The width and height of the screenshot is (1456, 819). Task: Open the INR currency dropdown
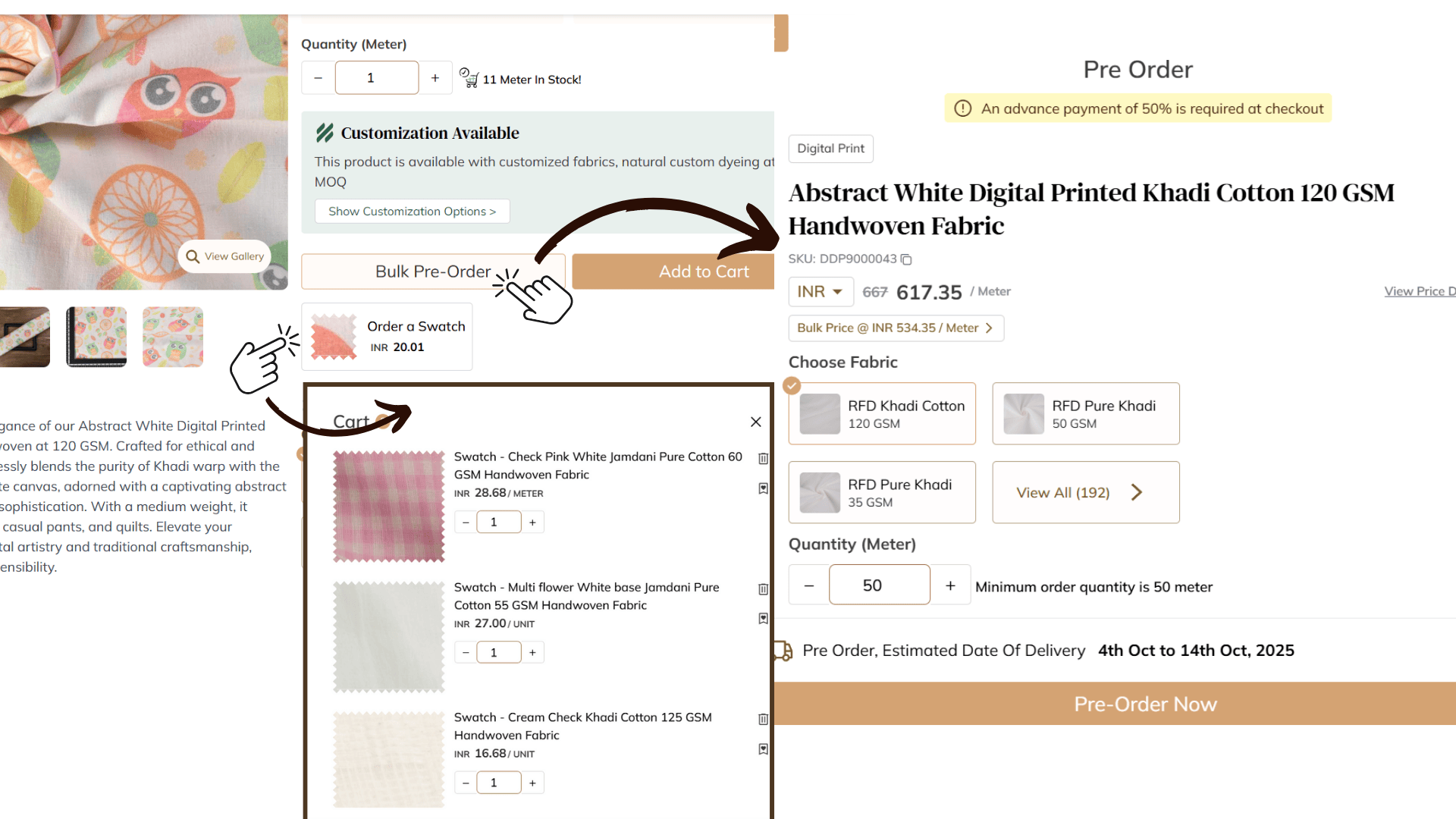click(821, 292)
